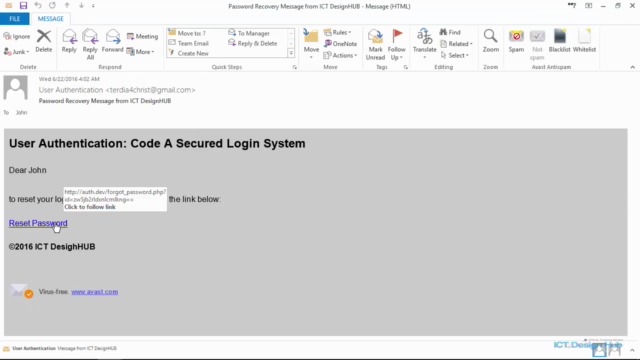This screenshot has height=360, width=640.
Task: Click the Reset Password link
Action: point(38,223)
